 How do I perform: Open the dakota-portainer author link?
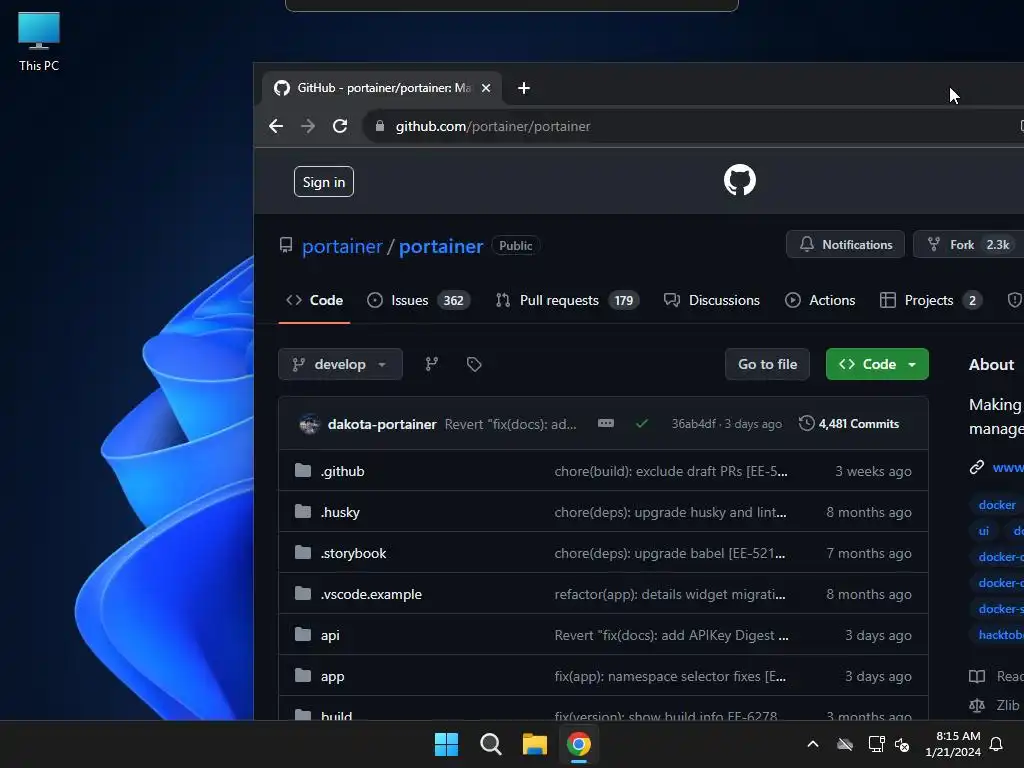(x=382, y=424)
